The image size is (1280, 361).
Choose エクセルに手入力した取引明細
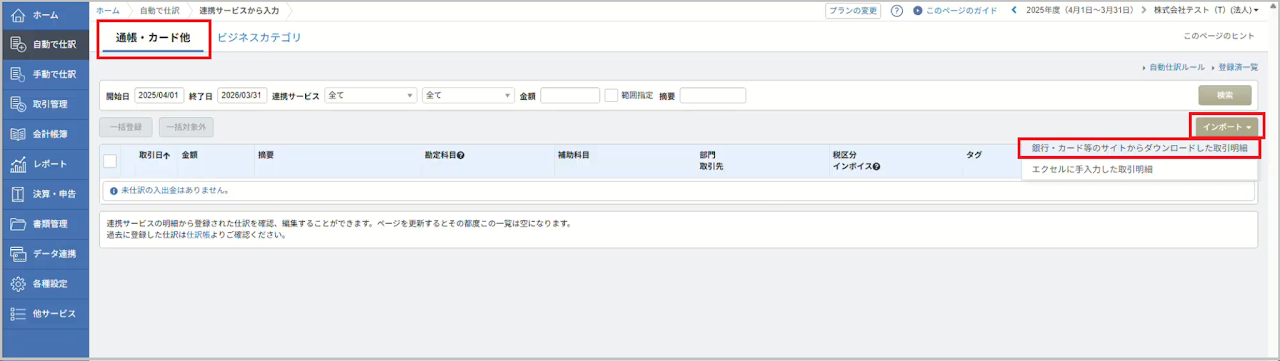[1092, 170]
